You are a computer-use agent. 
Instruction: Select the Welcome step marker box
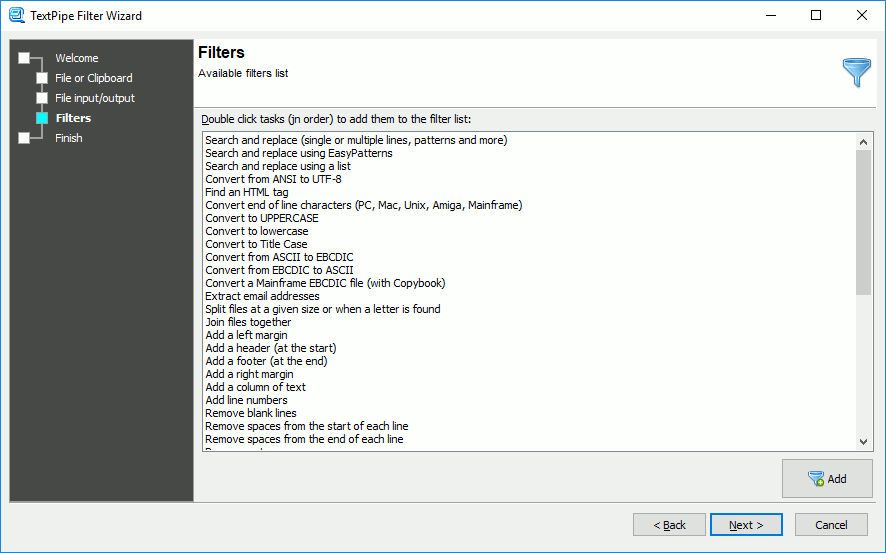(x=24, y=58)
